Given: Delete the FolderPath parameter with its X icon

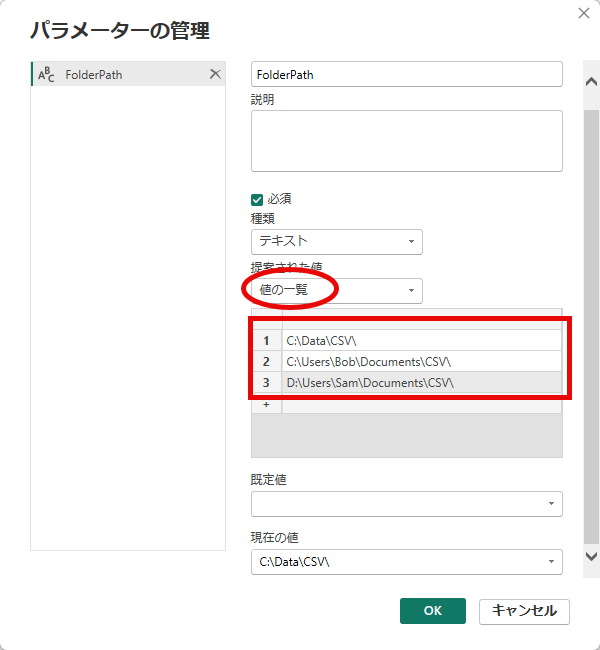Looking at the screenshot, I should point(215,74).
